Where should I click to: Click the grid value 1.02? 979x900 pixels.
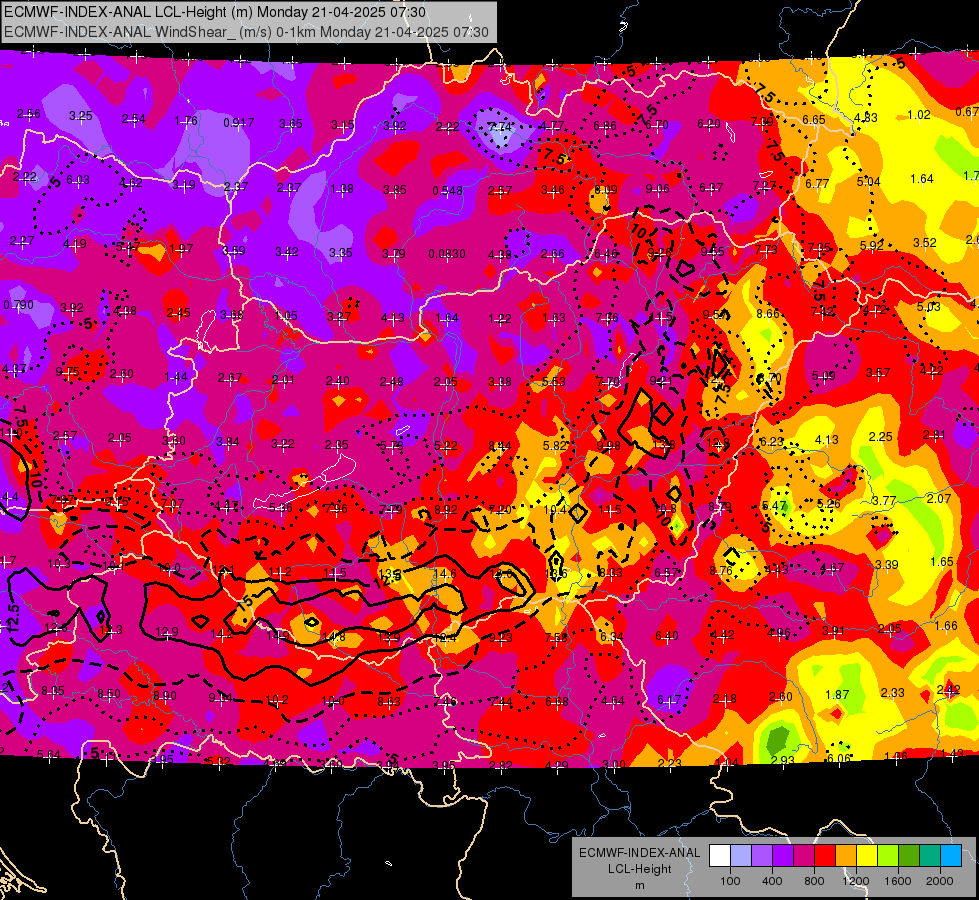(919, 115)
